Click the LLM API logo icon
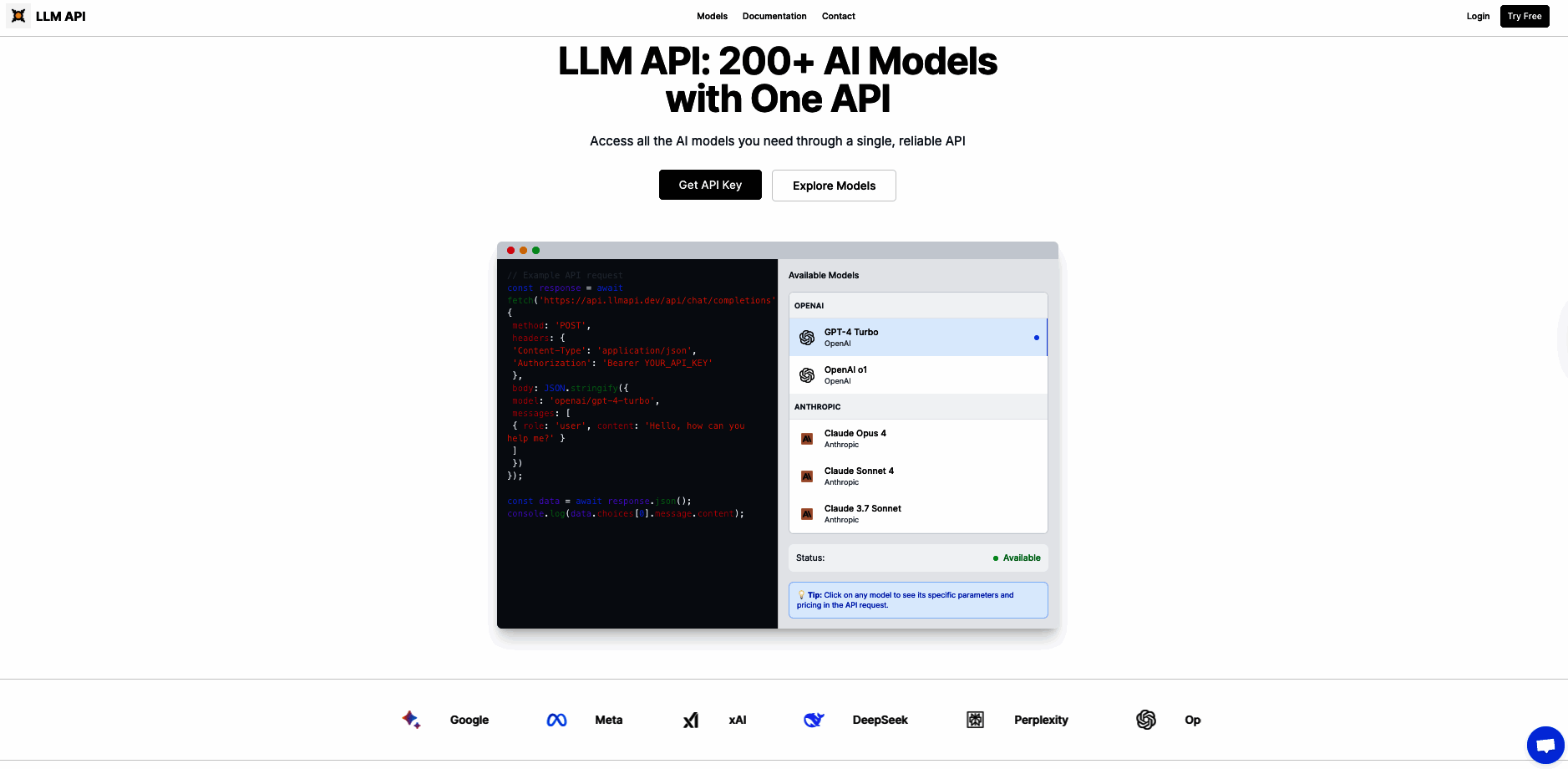The image size is (1568, 769). click(x=18, y=16)
